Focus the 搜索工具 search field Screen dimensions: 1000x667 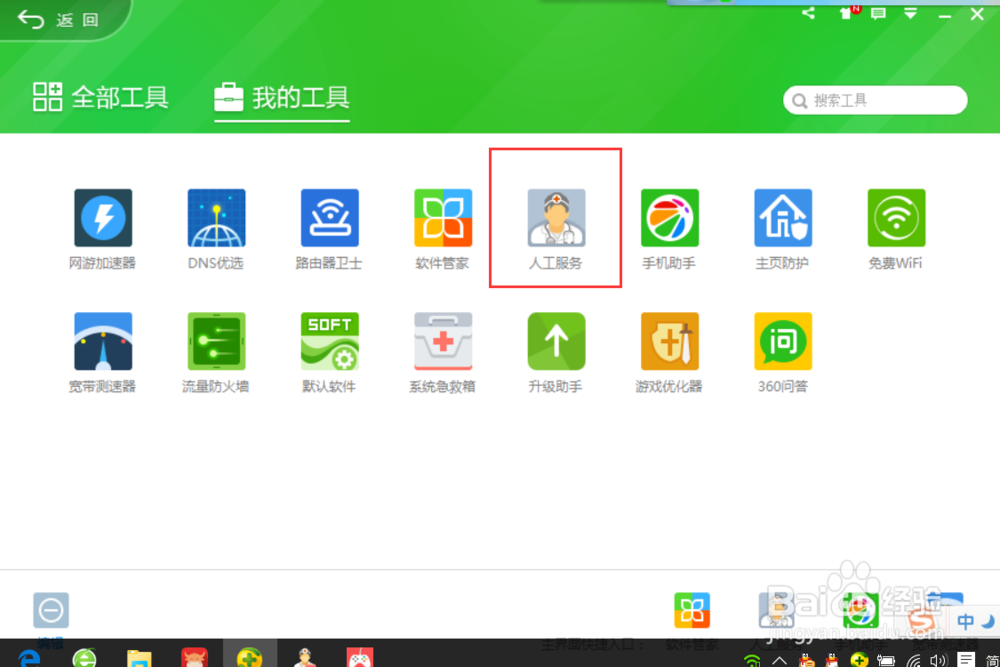875,100
